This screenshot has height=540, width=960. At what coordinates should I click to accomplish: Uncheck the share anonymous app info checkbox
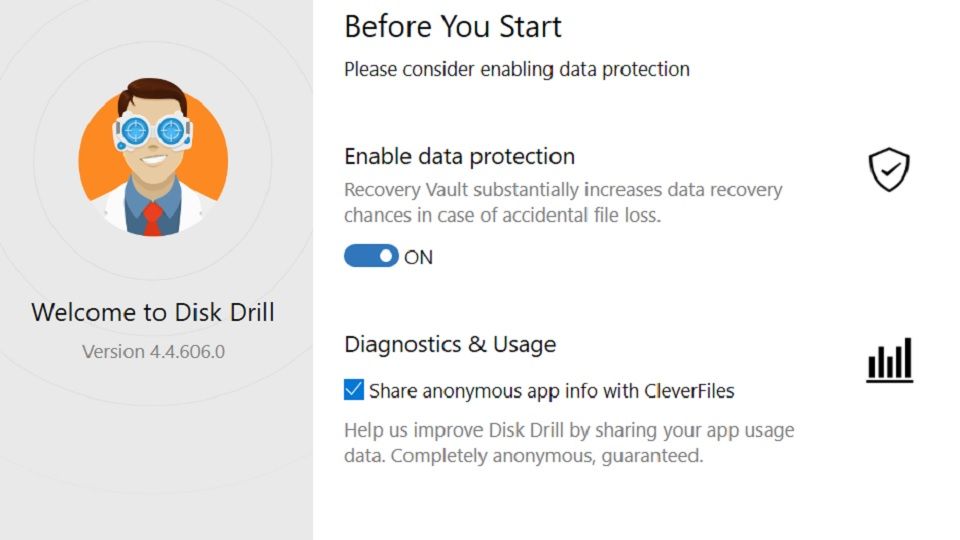[x=354, y=390]
